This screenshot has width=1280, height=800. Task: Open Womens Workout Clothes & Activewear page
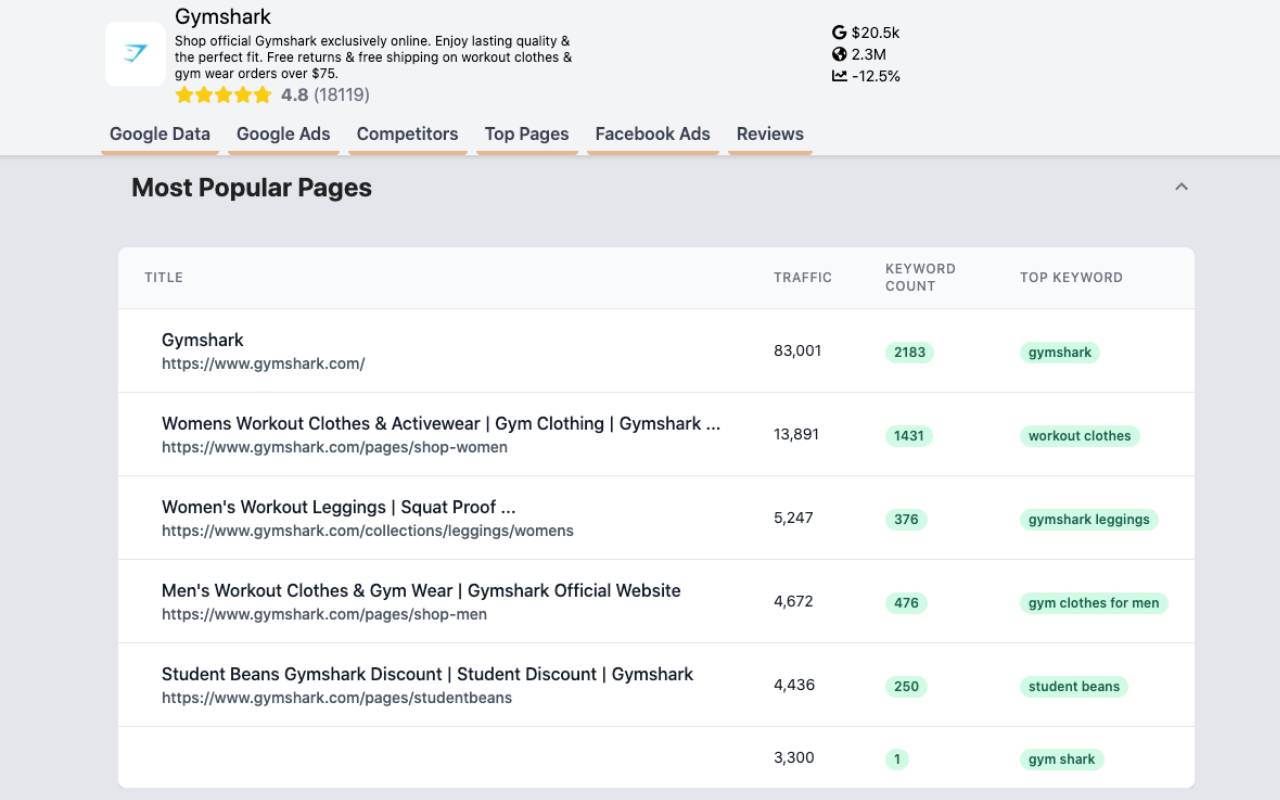[x=441, y=424]
